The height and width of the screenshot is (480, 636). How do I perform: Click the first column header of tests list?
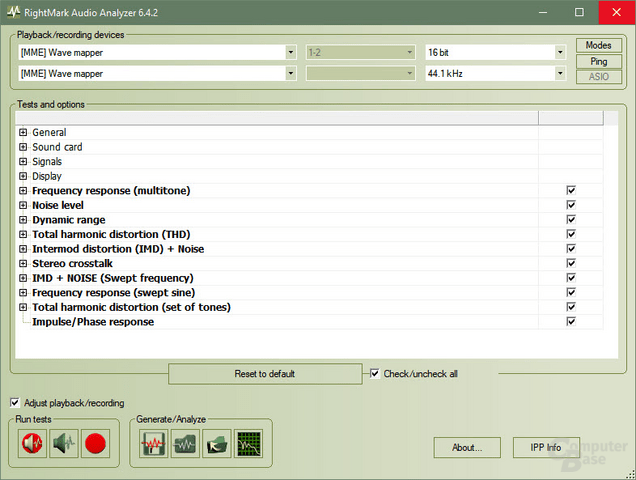277,118
